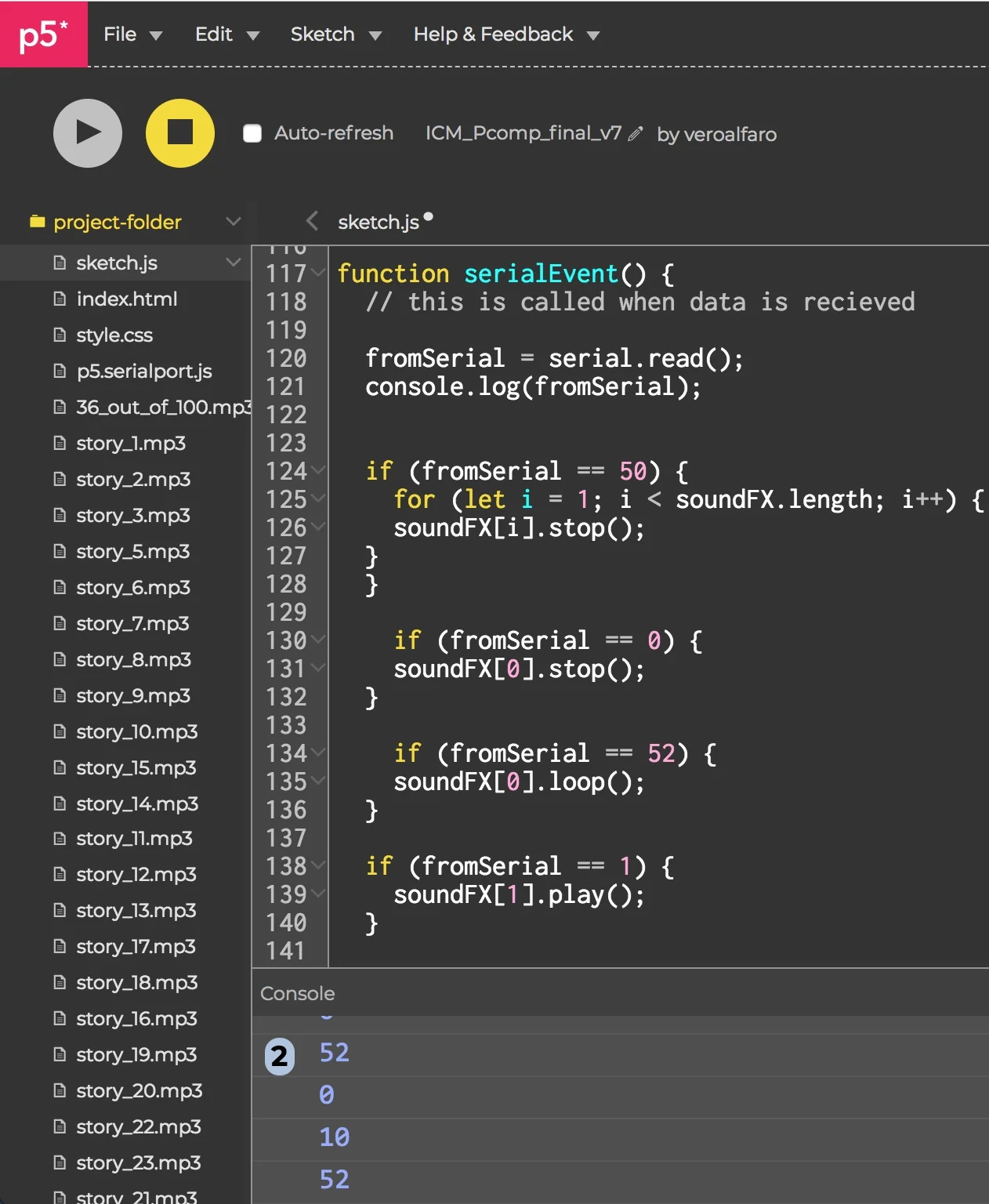This screenshot has width=989, height=1204.
Task: Open the p5 logo home link
Action: pos(44,34)
